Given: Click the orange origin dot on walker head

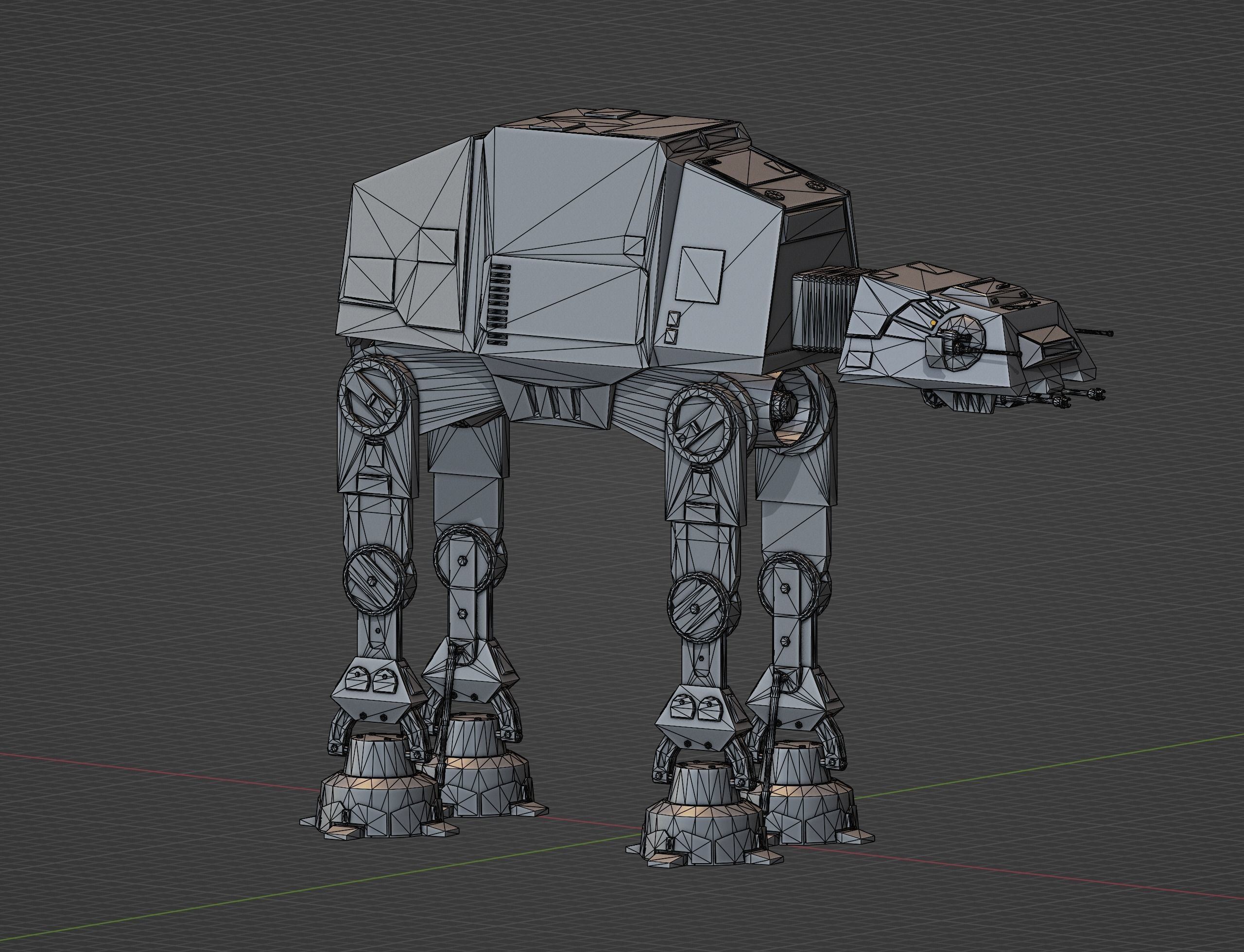Looking at the screenshot, I should tap(933, 323).
